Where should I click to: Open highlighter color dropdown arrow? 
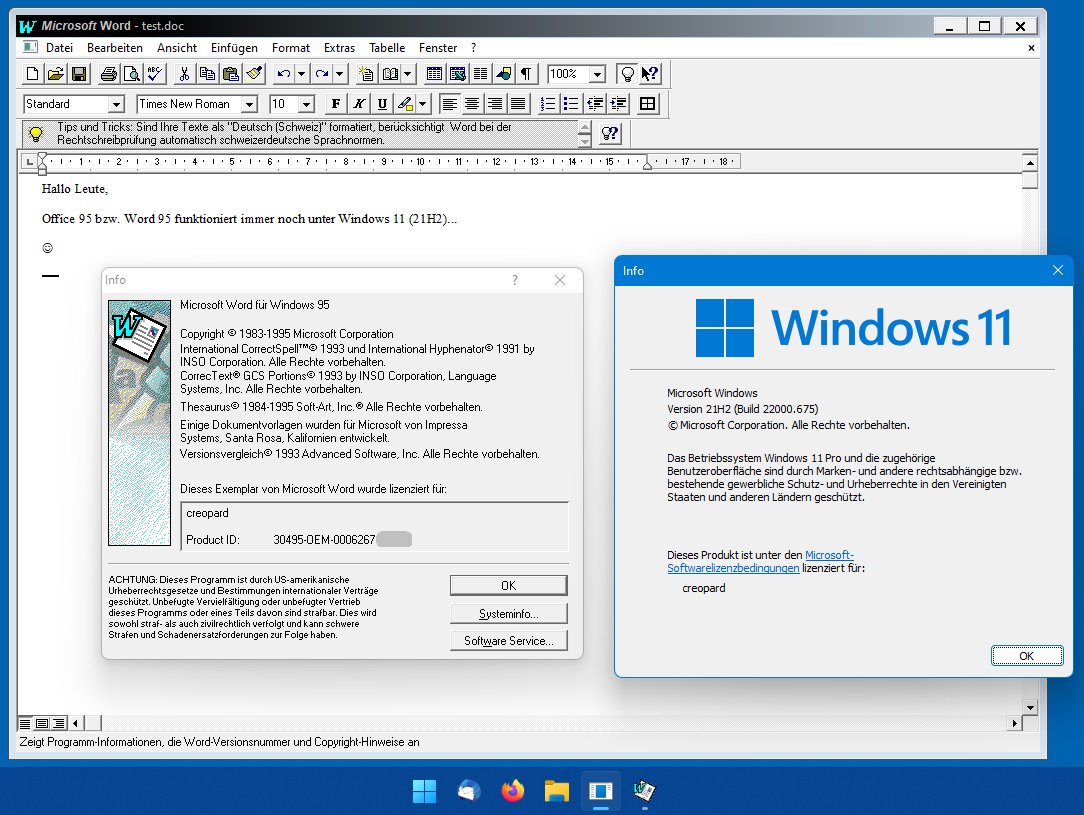click(x=422, y=104)
